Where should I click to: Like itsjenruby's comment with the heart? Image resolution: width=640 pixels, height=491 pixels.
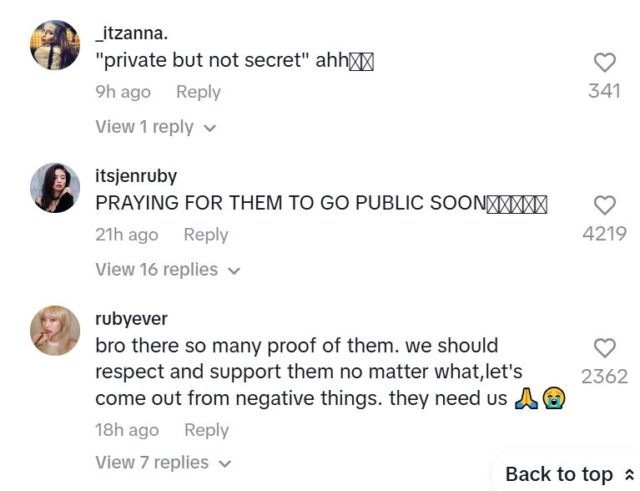604,205
